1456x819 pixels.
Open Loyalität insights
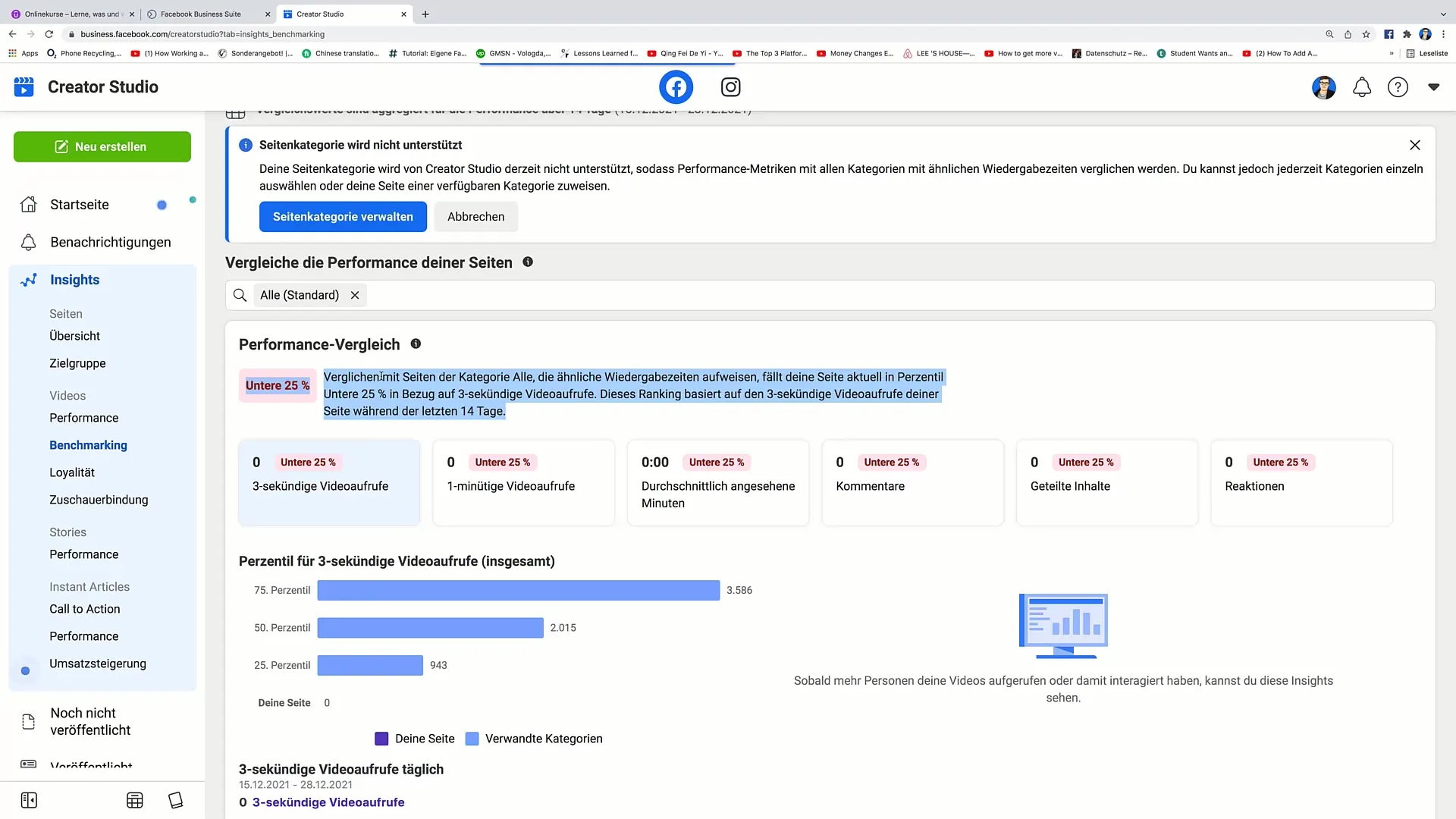[x=72, y=472]
